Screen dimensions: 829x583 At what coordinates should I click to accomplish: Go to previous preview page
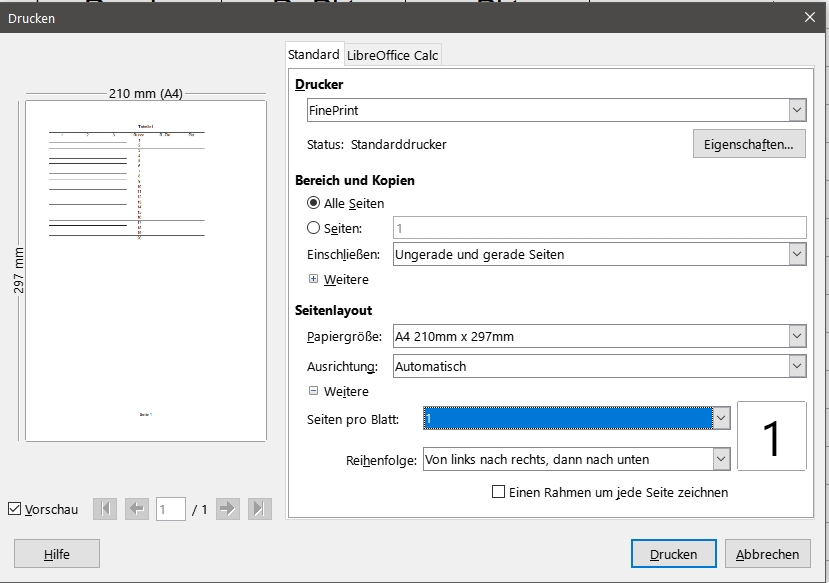tap(136, 509)
